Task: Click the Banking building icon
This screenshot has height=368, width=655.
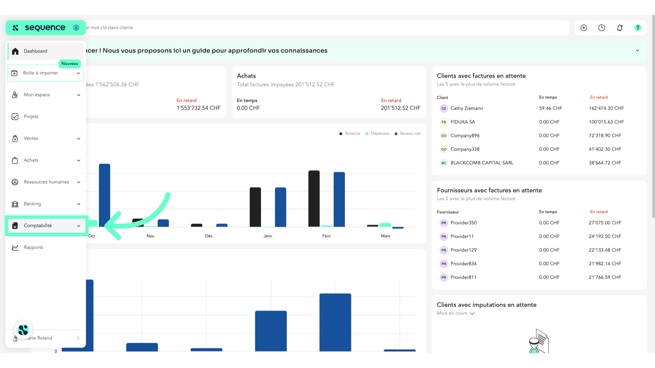Action: coord(15,204)
